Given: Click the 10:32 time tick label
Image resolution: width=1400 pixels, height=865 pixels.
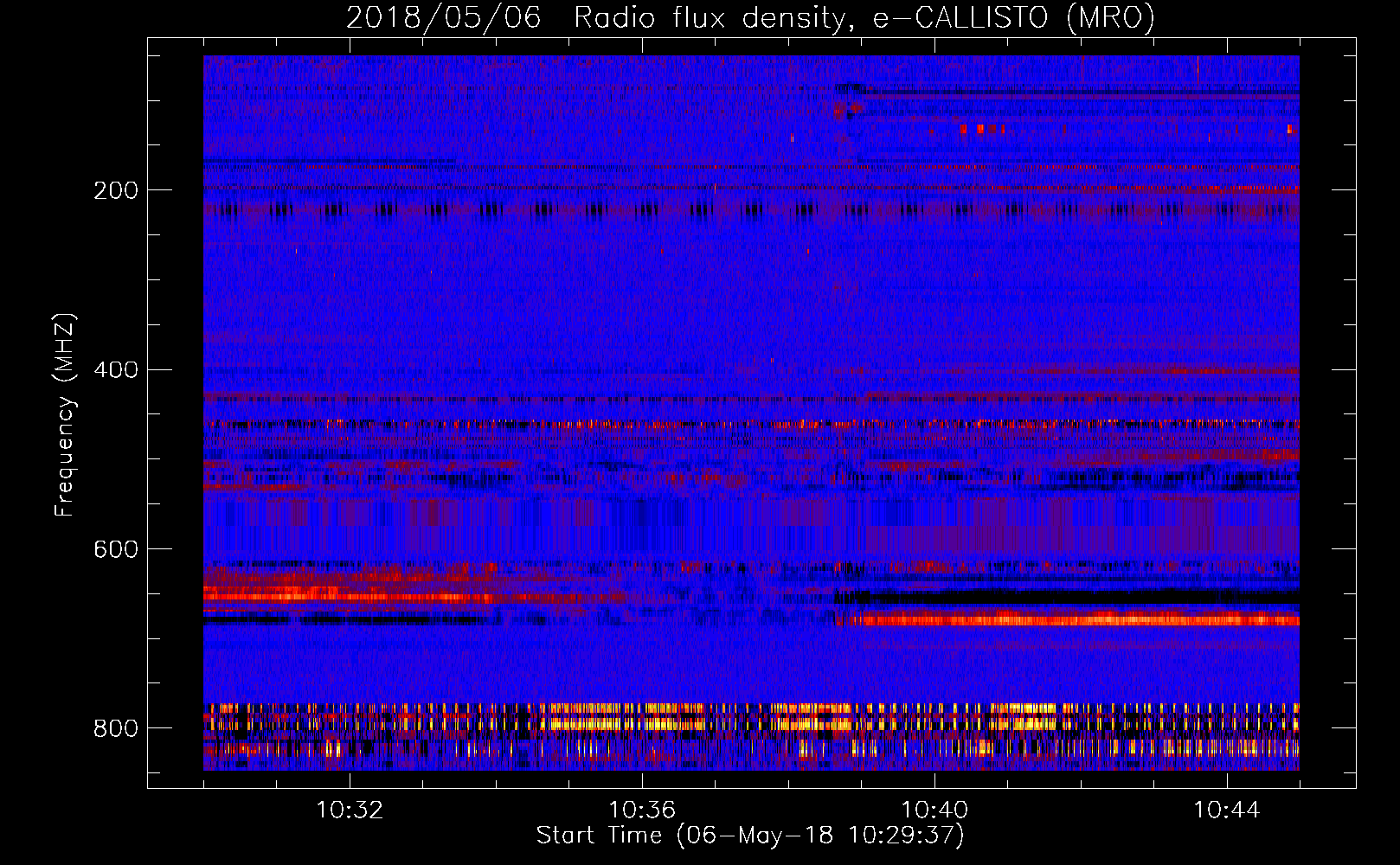Looking at the screenshot, I should pyautogui.click(x=350, y=811).
